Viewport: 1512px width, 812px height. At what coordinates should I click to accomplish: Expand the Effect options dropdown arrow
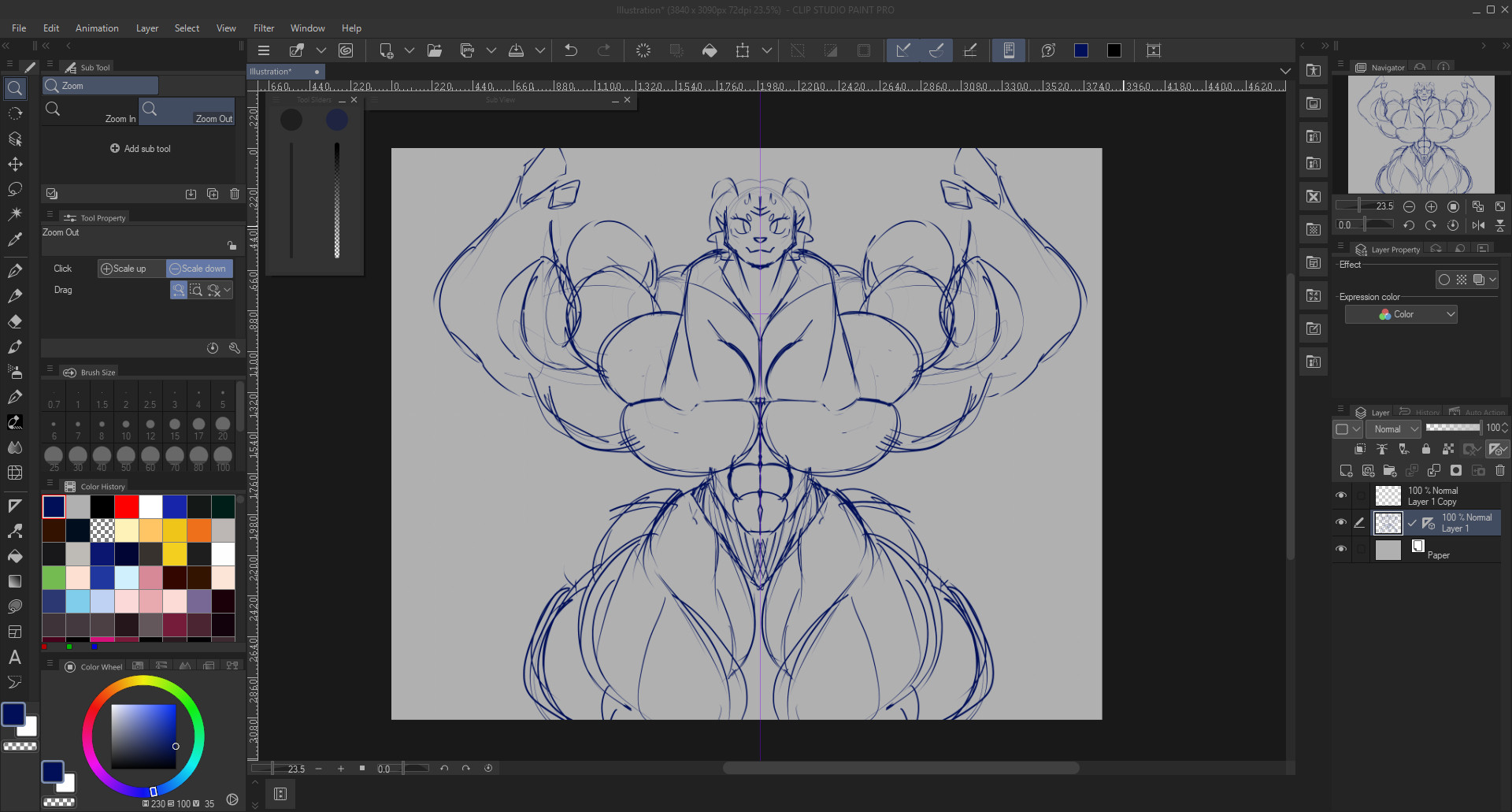click(x=1493, y=280)
